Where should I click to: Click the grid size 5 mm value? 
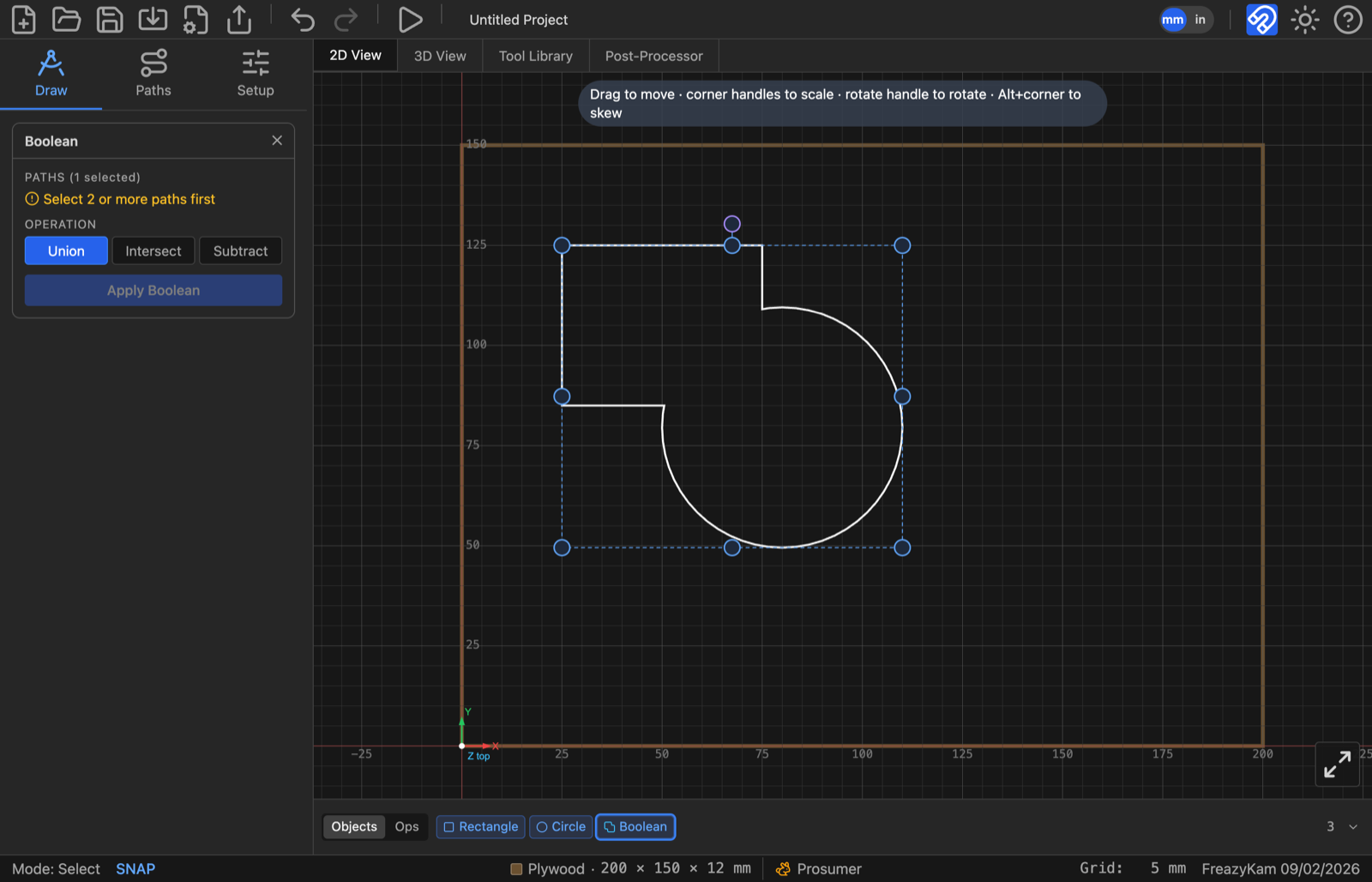(x=1168, y=868)
